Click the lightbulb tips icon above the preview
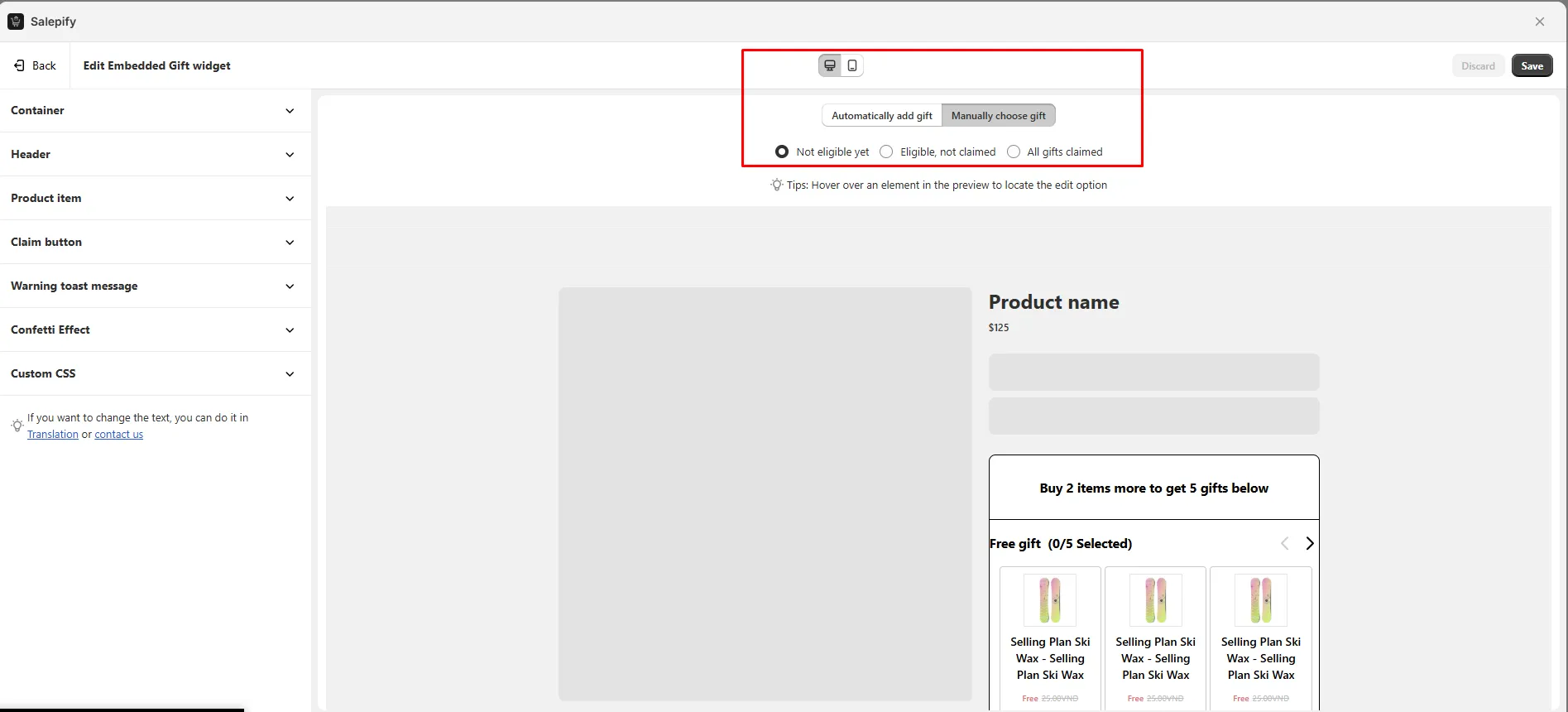Viewport: 1568px width, 712px height. coord(776,185)
